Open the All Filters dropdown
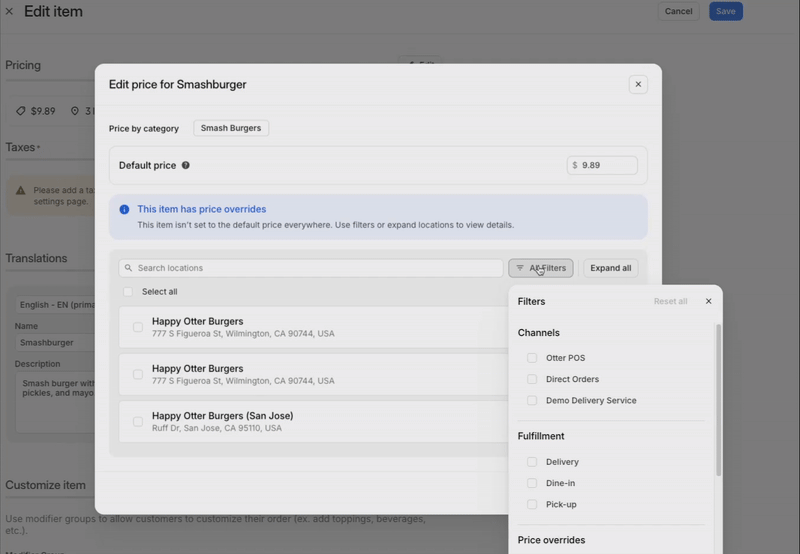800x554 pixels. (541, 268)
